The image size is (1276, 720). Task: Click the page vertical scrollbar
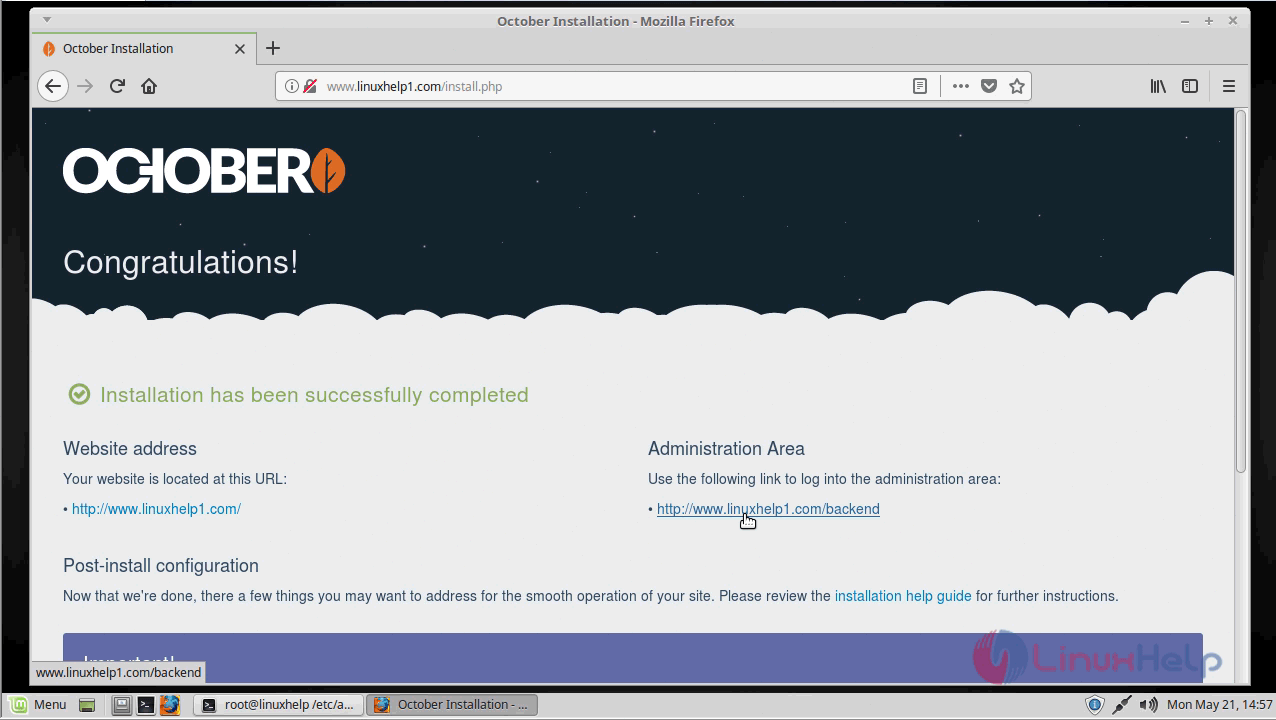pos(1241,290)
